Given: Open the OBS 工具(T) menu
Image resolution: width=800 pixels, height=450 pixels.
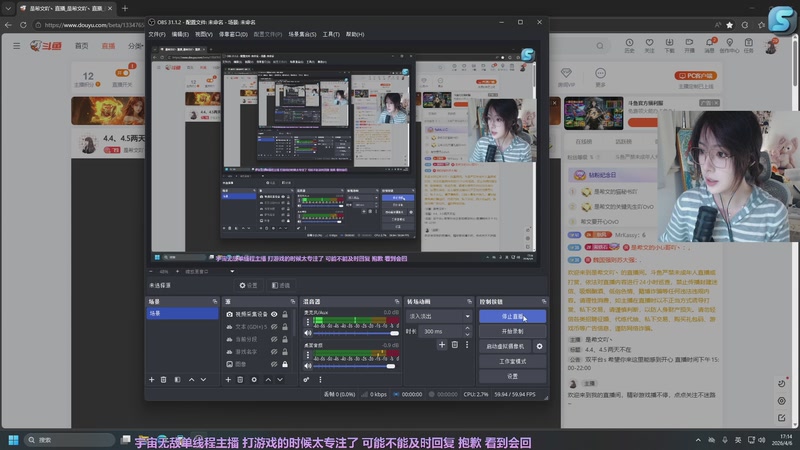Looking at the screenshot, I should tap(331, 35).
